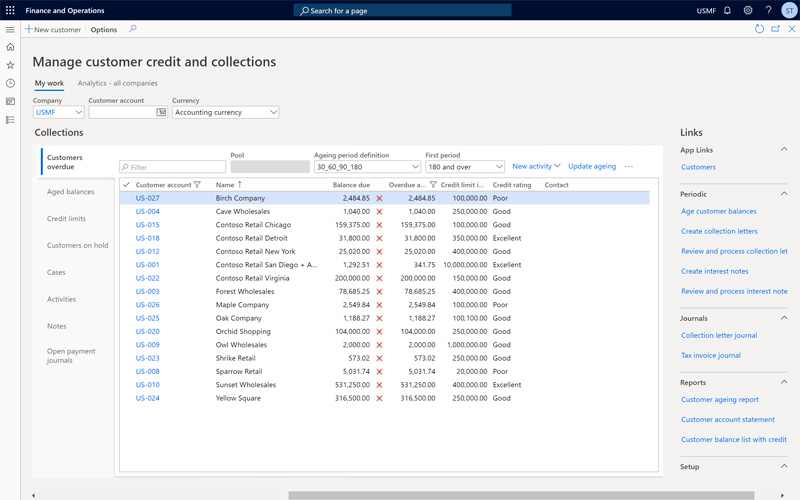800x500 pixels.
Task: Click the grid Filter input field
Action: point(172,167)
